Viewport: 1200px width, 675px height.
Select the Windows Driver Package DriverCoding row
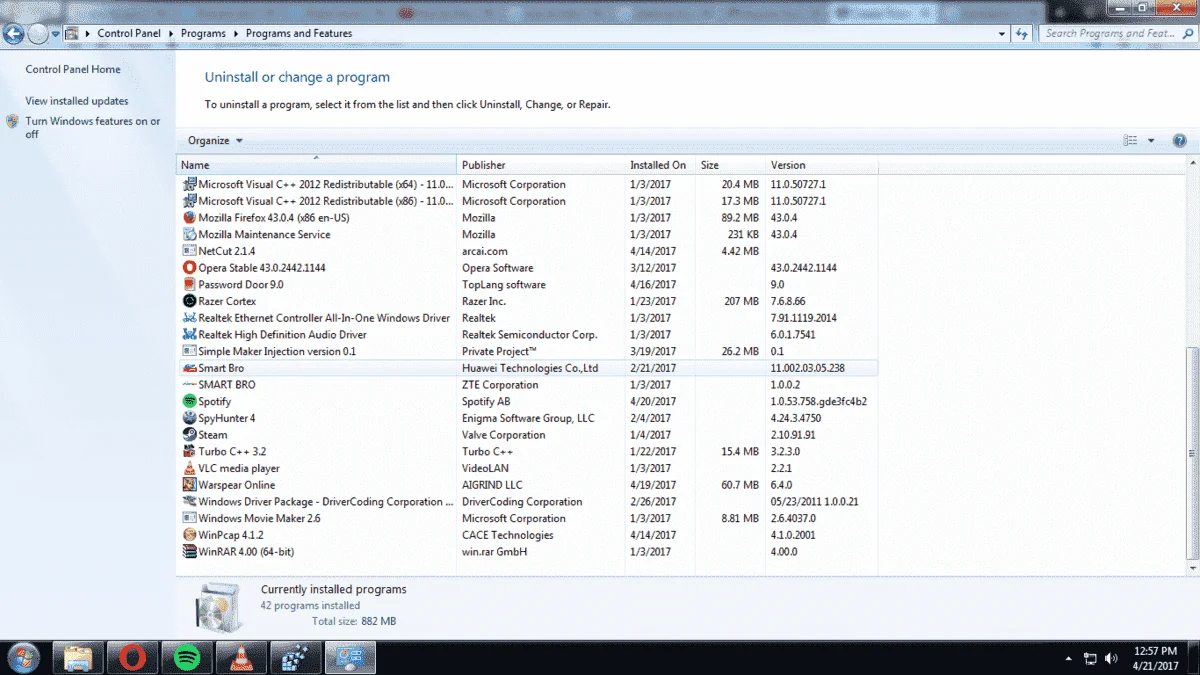[528, 502]
